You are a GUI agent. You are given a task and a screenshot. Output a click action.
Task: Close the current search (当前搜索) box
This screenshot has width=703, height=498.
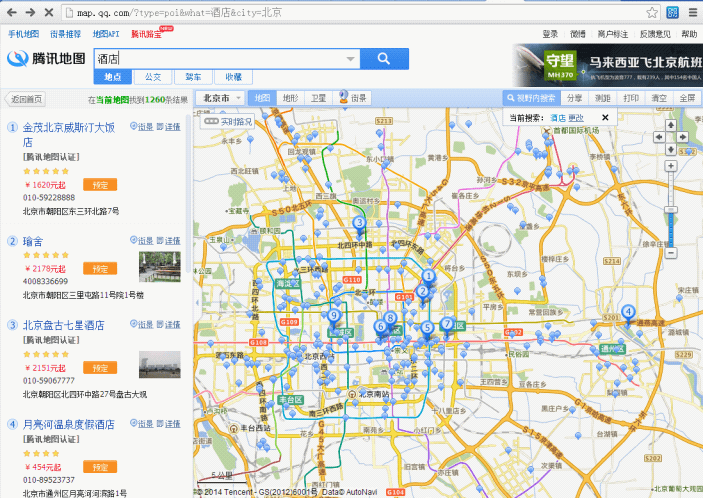(x=605, y=117)
